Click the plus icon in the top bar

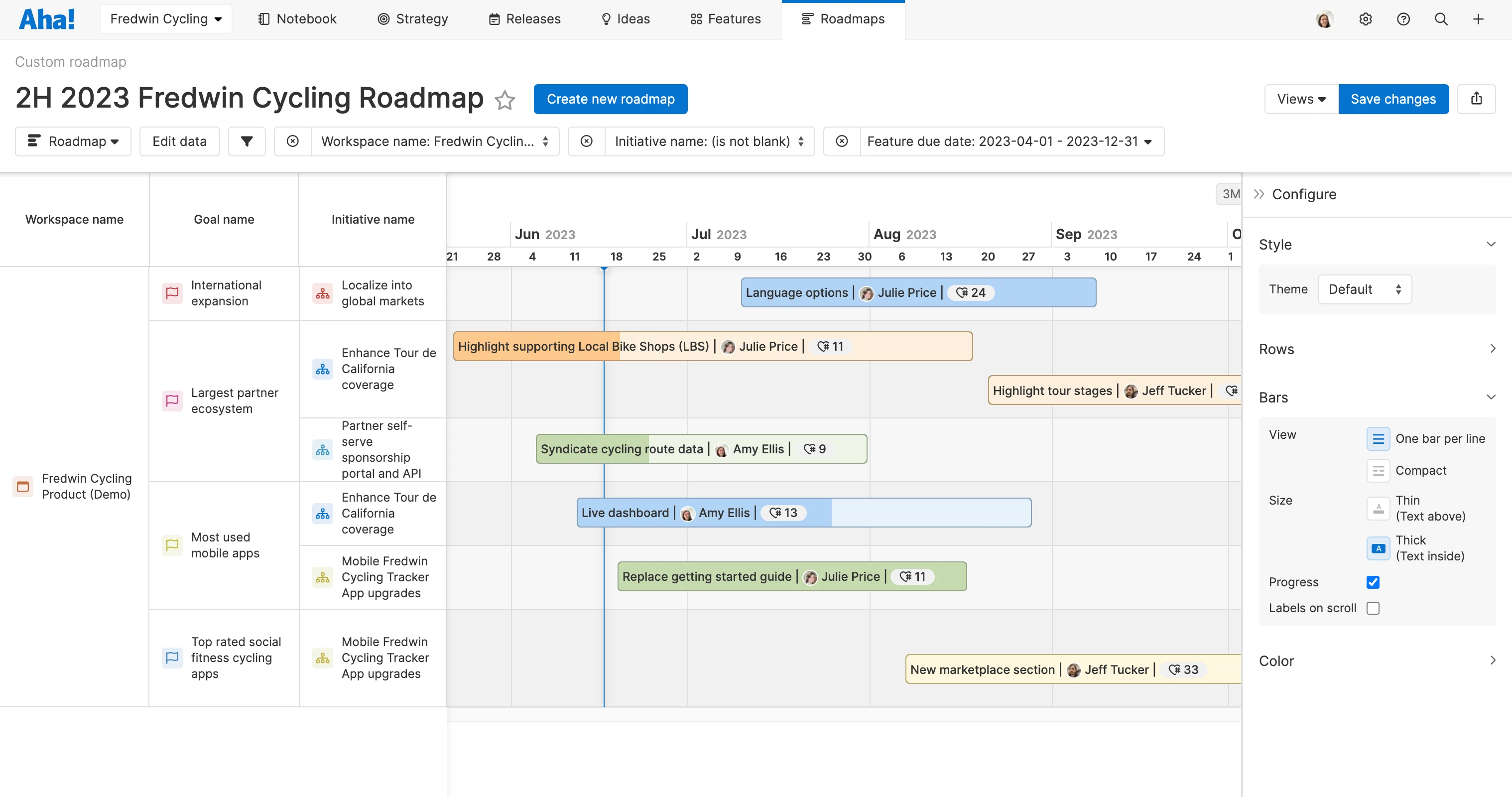click(x=1478, y=19)
